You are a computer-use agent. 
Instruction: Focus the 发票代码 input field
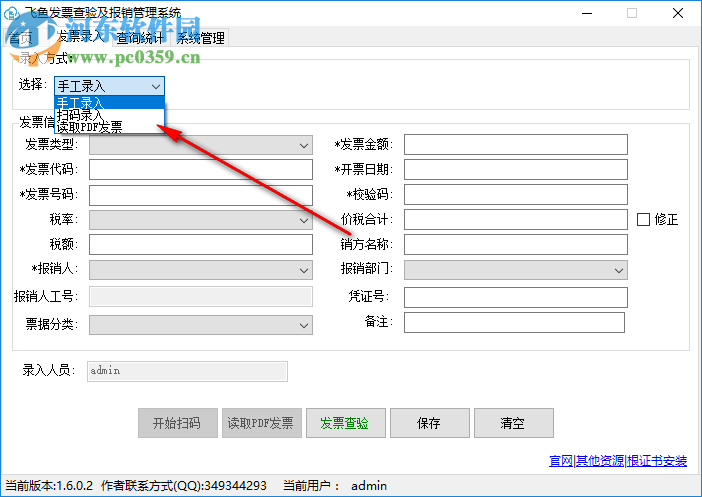(201, 170)
